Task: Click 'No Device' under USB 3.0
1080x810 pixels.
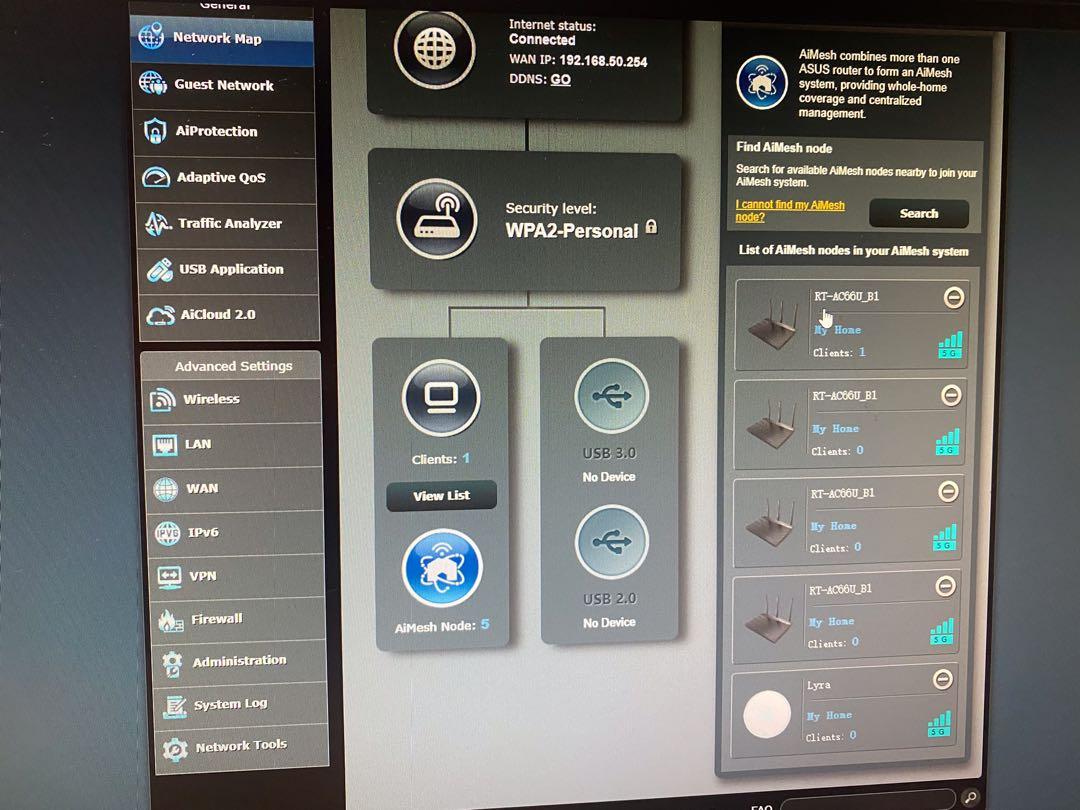Action: (609, 477)
